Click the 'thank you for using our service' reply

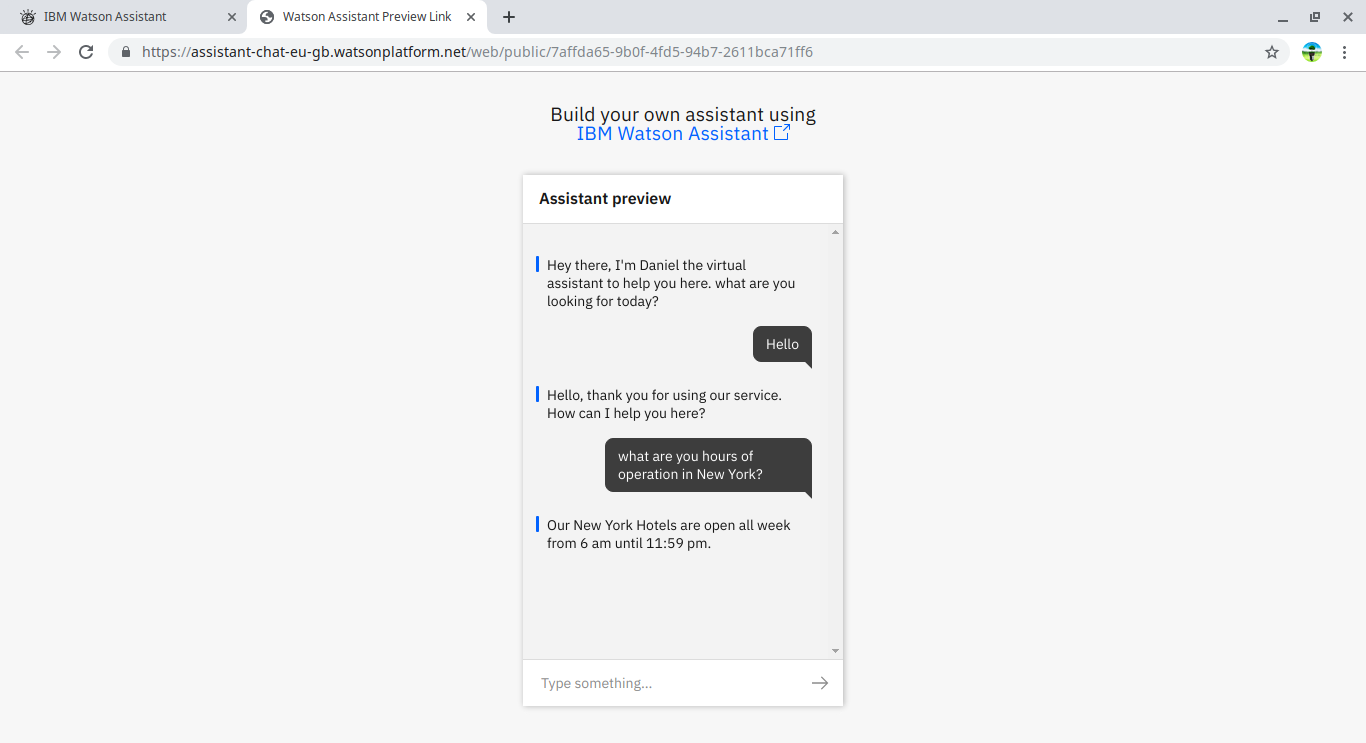[x=664, y=404]
